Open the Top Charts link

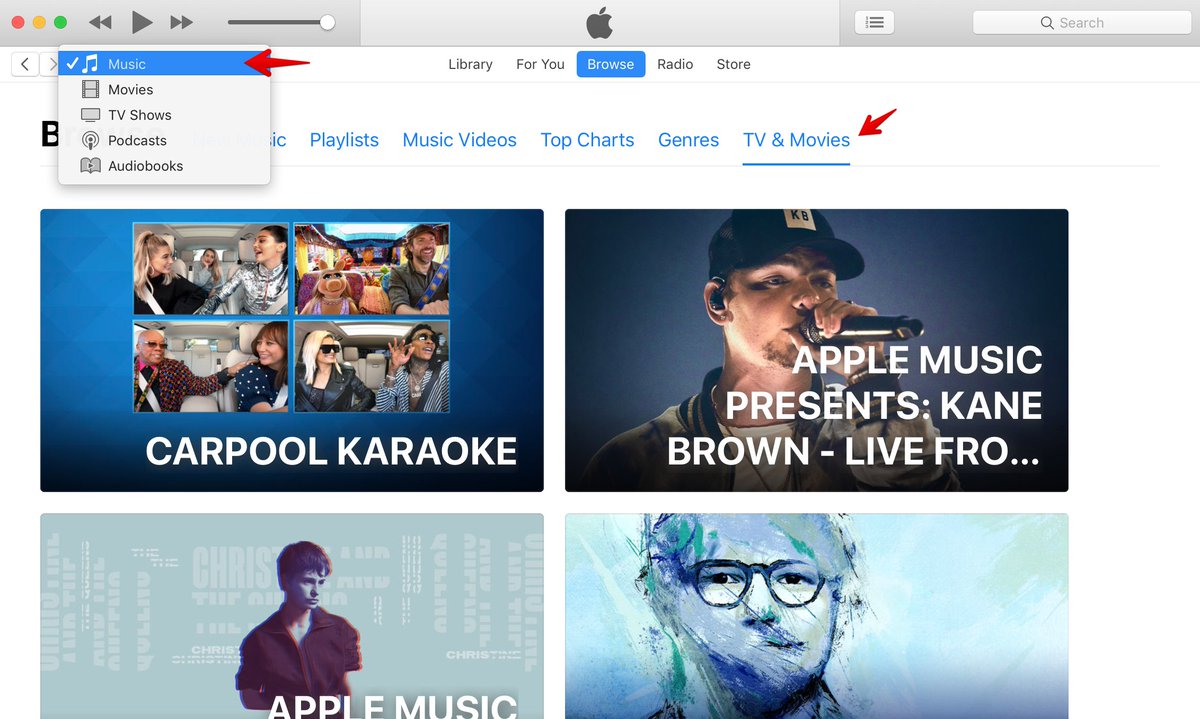pyautogui.click(x=587, y=140)
